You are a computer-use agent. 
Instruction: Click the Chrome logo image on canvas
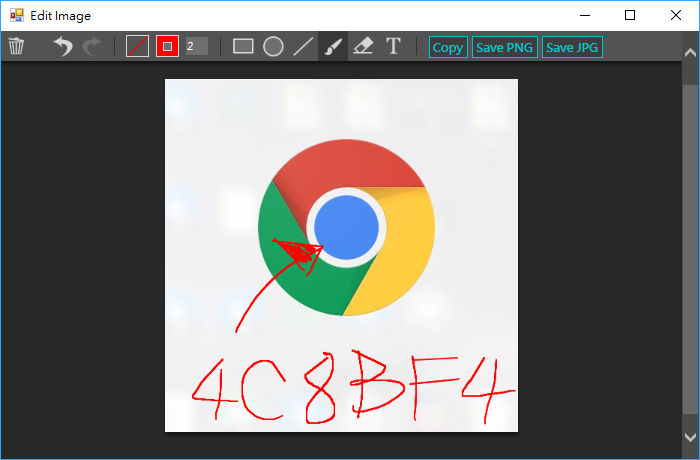(346, 227)
